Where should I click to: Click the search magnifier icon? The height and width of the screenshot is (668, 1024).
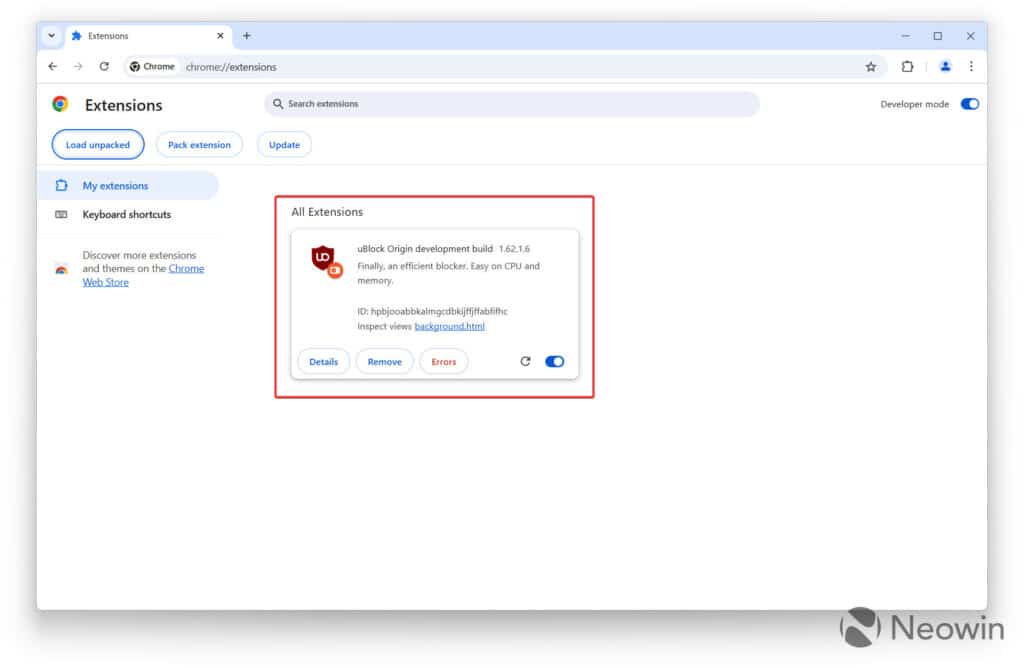278,104
